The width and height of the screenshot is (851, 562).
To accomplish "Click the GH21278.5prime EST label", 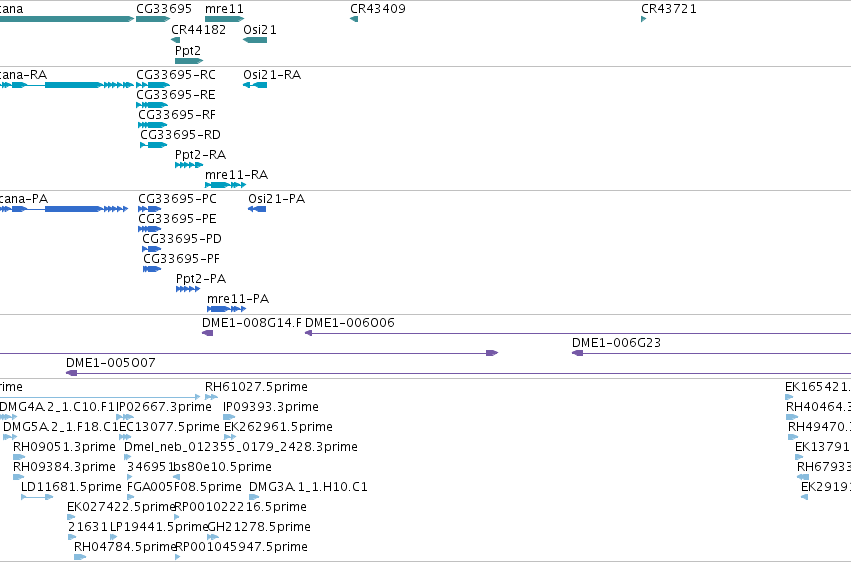I will click(259, 527).
